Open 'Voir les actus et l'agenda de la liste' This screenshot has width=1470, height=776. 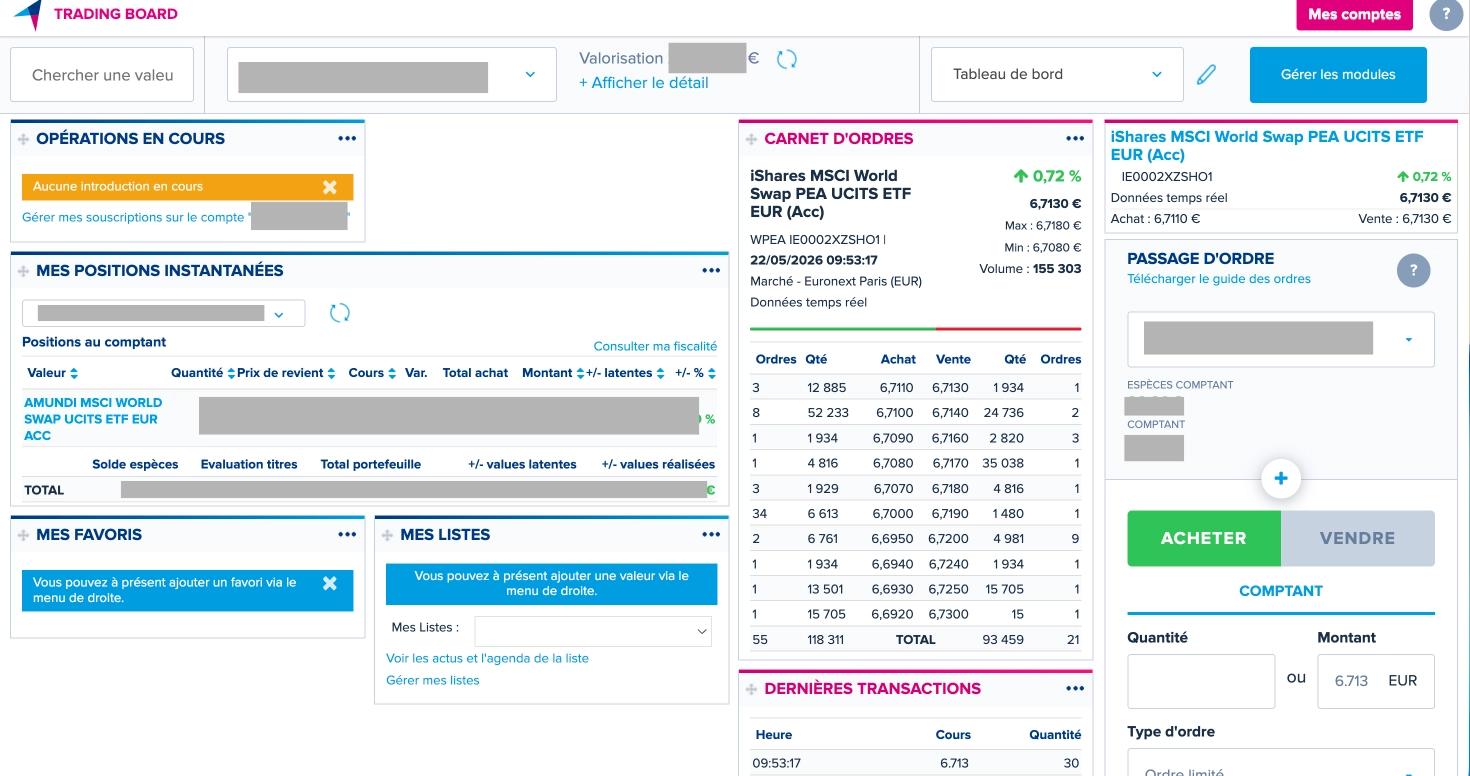coord(488,658)
